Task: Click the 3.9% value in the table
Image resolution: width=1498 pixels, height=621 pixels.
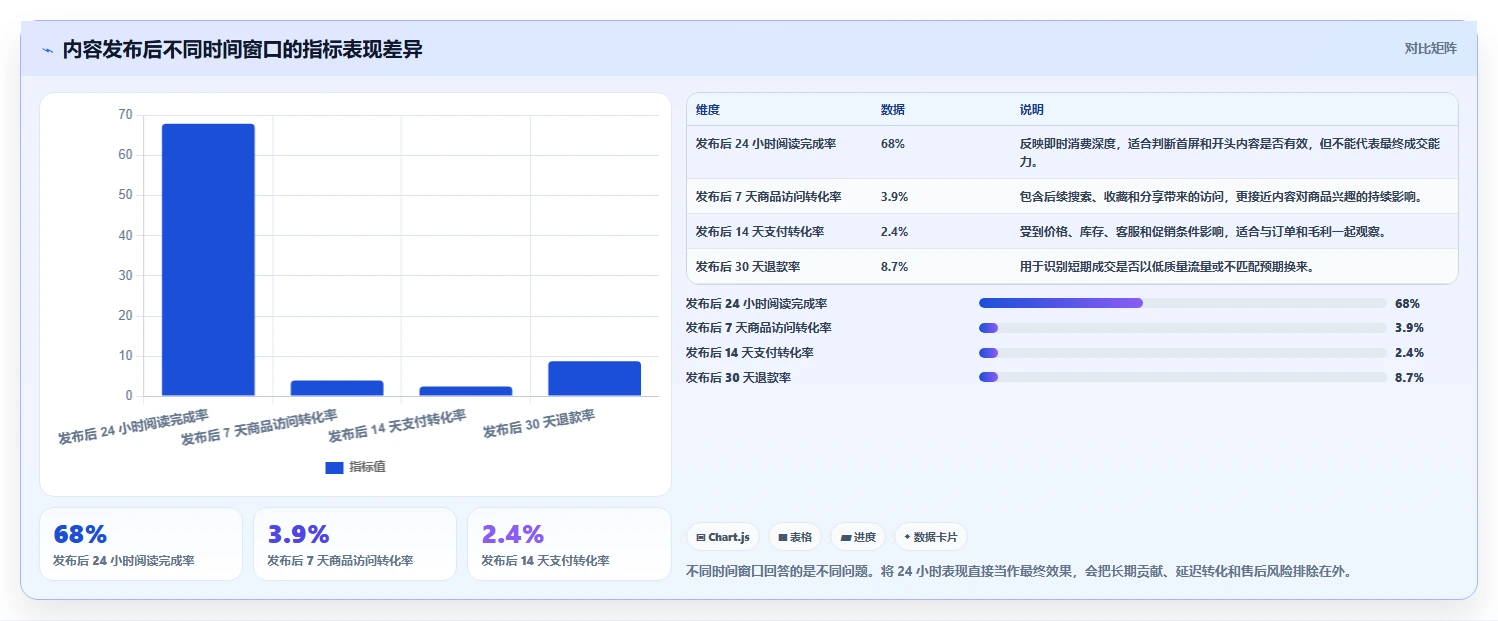Action: (895, 197)
